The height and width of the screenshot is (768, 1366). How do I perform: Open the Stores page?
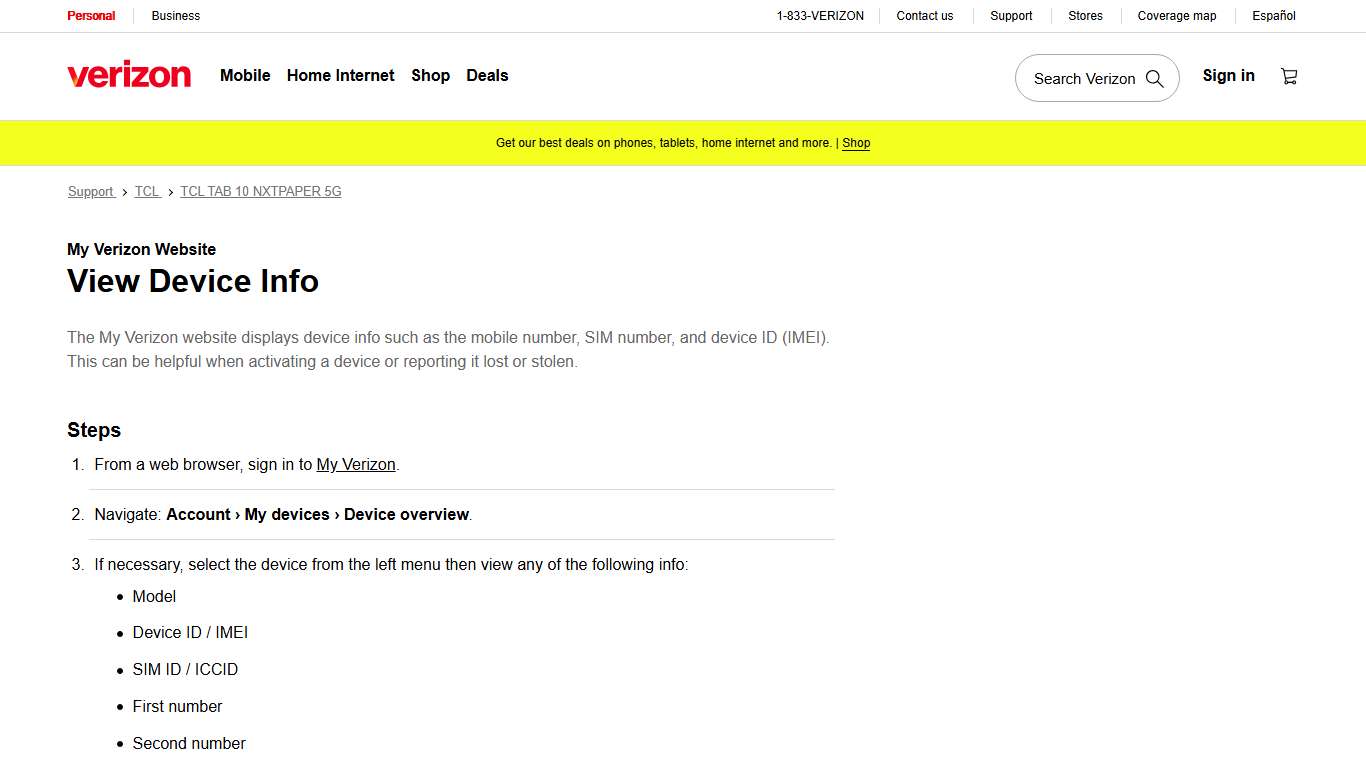tap(1085, 15)
